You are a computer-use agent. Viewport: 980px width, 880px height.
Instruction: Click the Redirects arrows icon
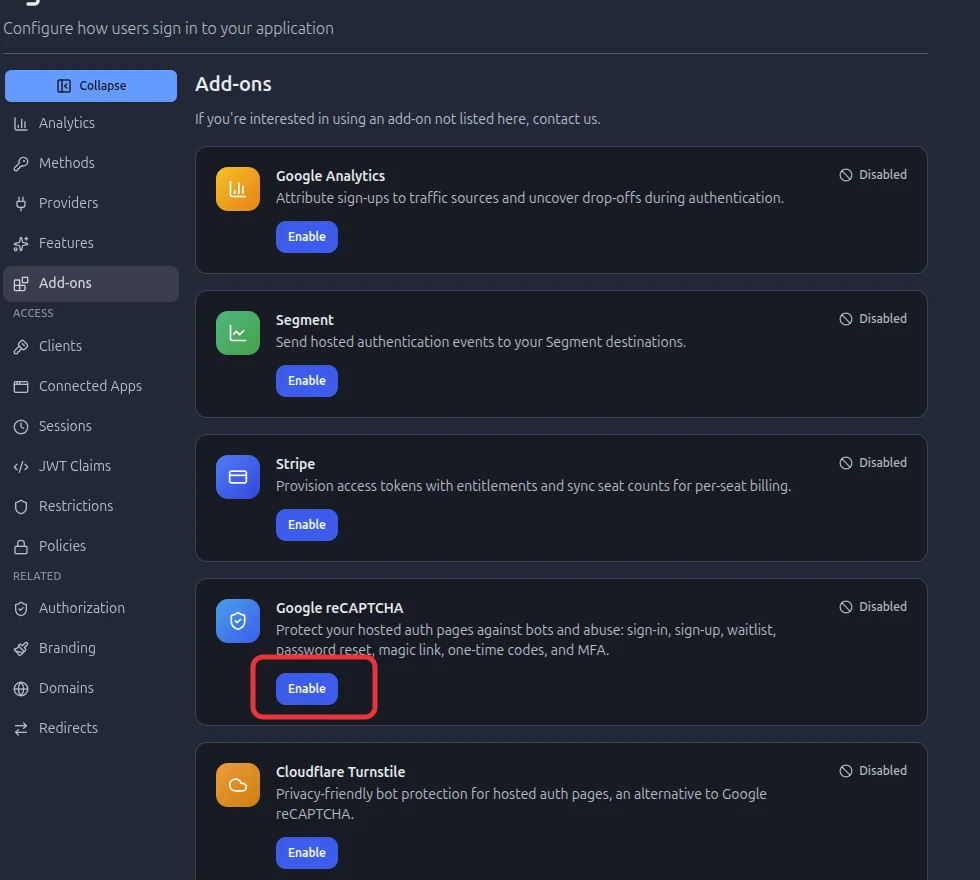pos(21,729)
